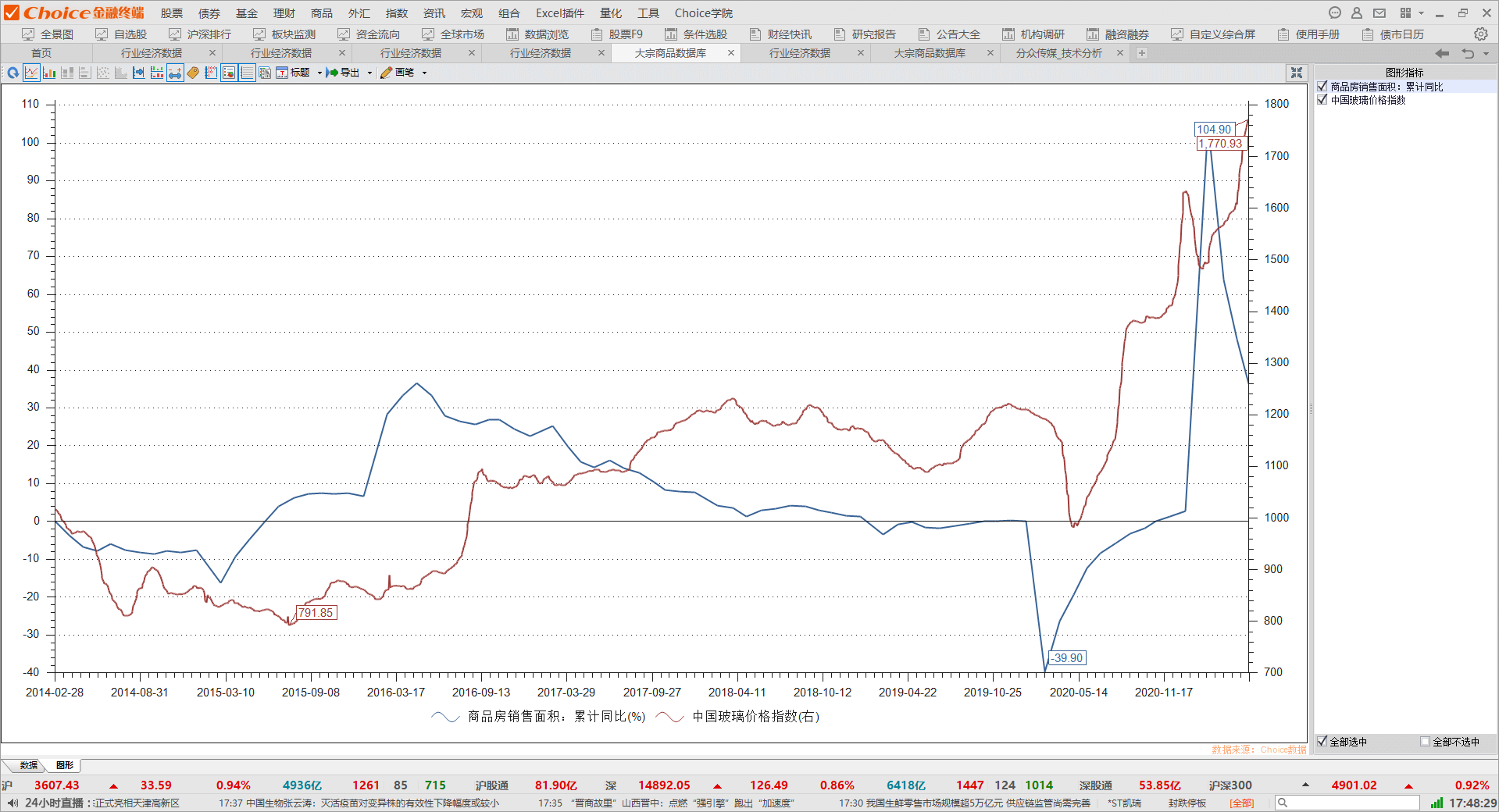This screenshot has height=812, width=1499.
Task: Open the user account icon
Action: (x=1357, y=12)
